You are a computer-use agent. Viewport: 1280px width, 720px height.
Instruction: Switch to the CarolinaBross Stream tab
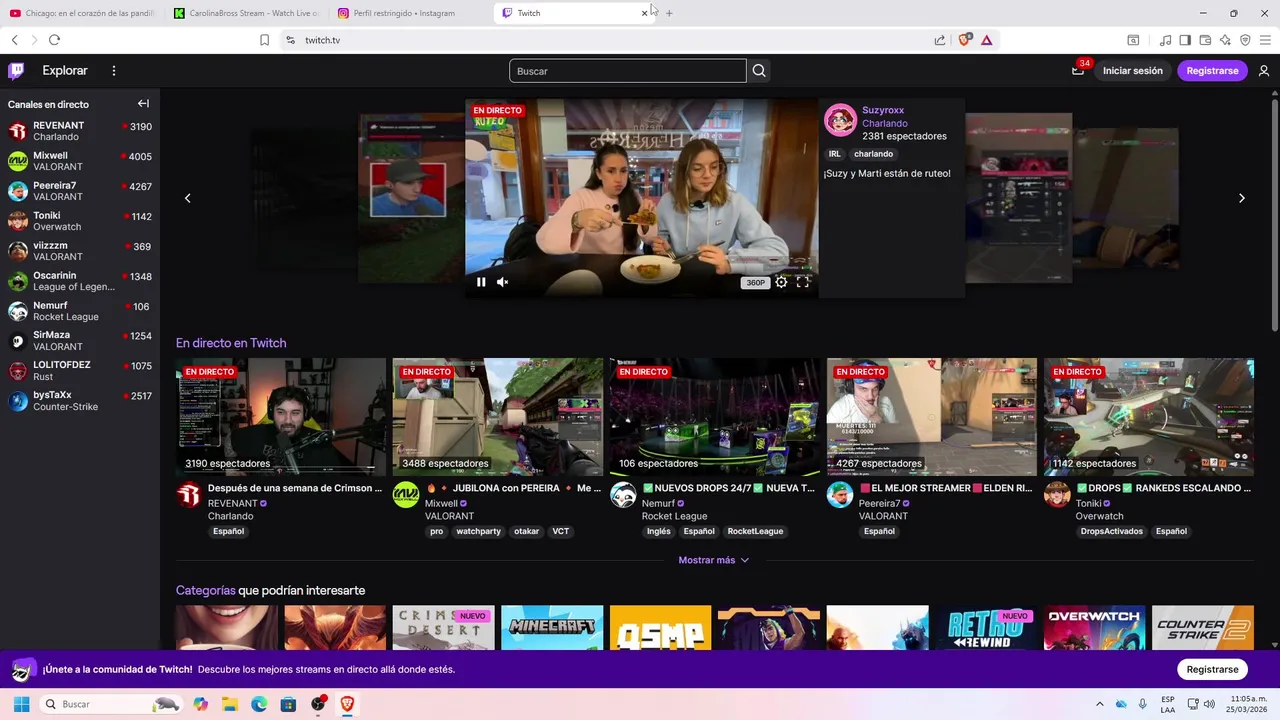point(246,13)
